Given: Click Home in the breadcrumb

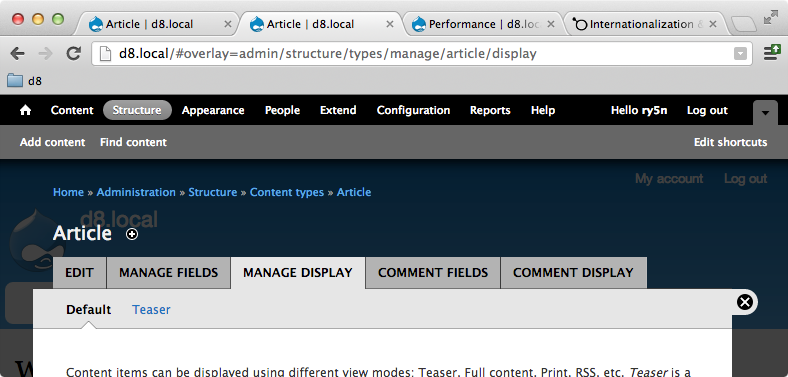Looking at the screenshot, I should 68,192.
